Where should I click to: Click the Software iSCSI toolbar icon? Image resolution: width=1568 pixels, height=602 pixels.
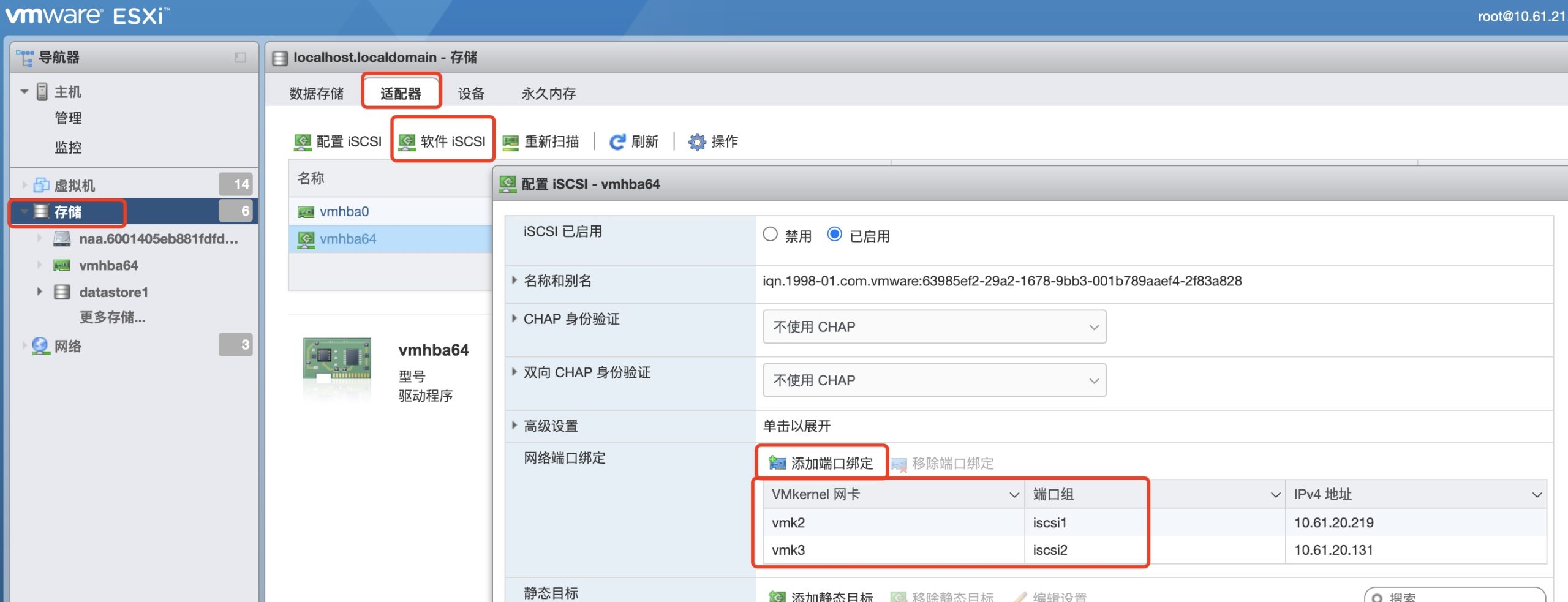tap(407, 141)
